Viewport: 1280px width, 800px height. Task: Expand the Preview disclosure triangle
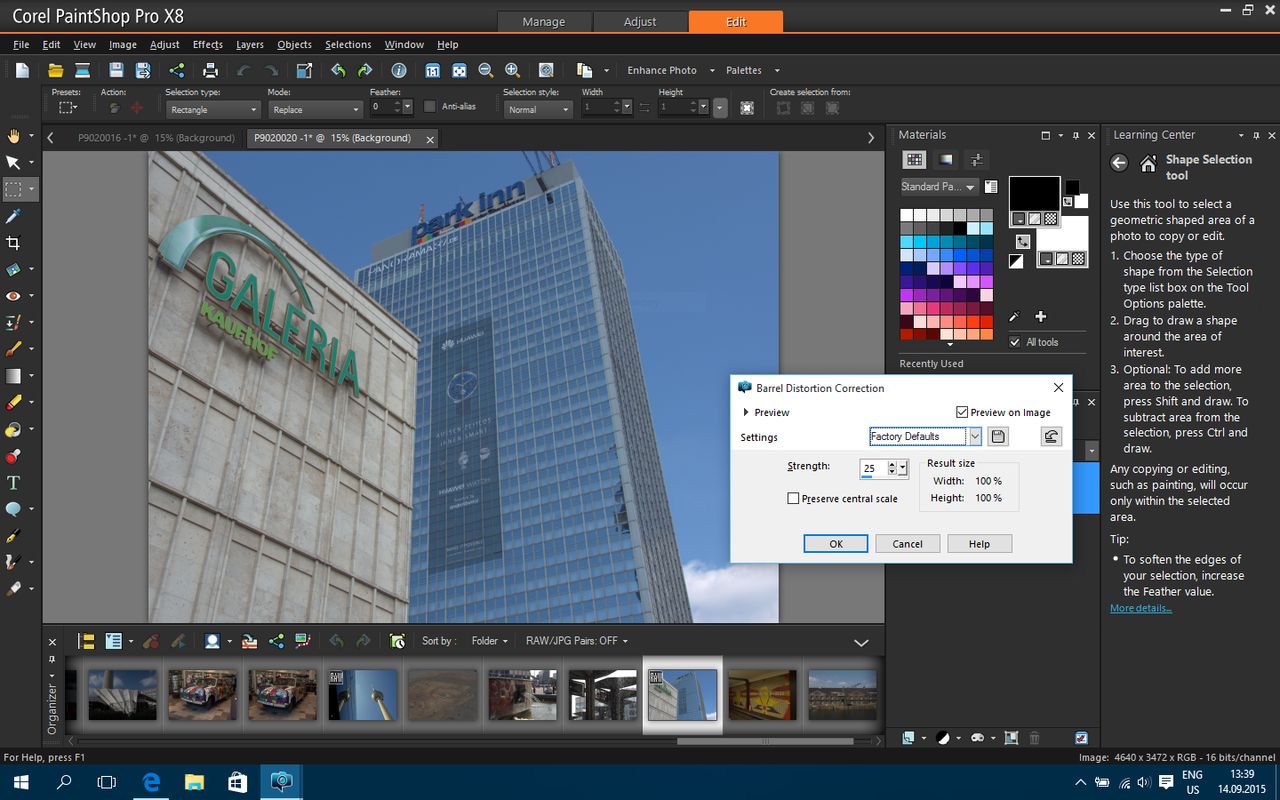click(746, 412)
